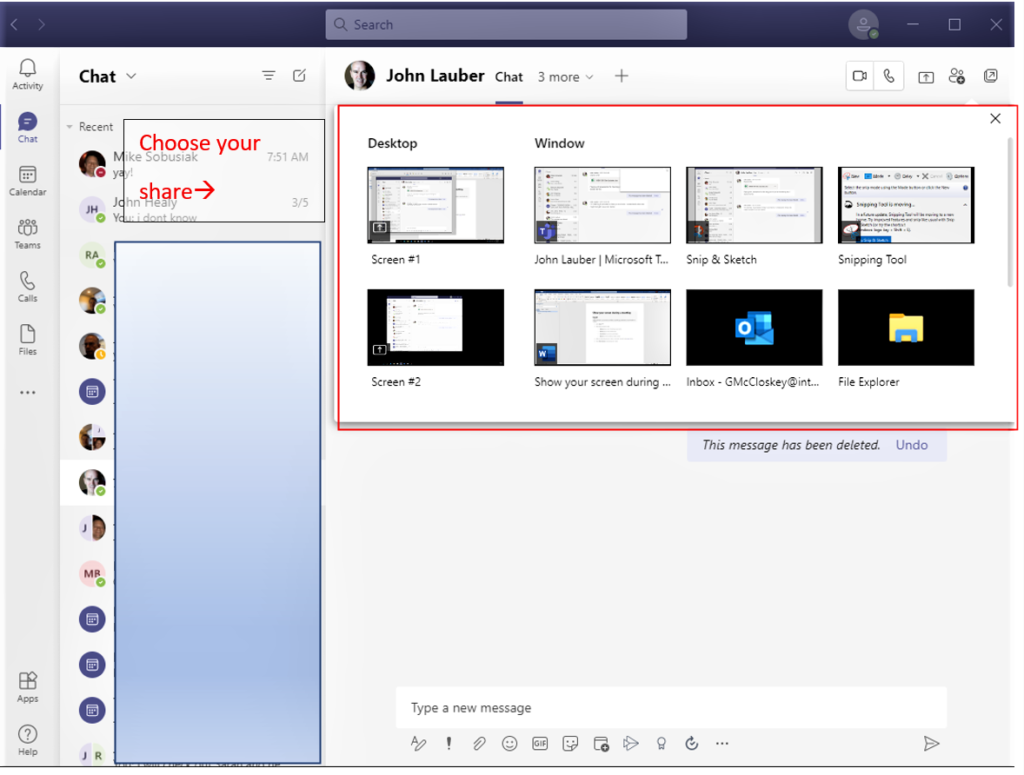This screenshot has height=775, width=1024.
Task: Open more apps ellipsis in sidebar
Action: point(27,392)
